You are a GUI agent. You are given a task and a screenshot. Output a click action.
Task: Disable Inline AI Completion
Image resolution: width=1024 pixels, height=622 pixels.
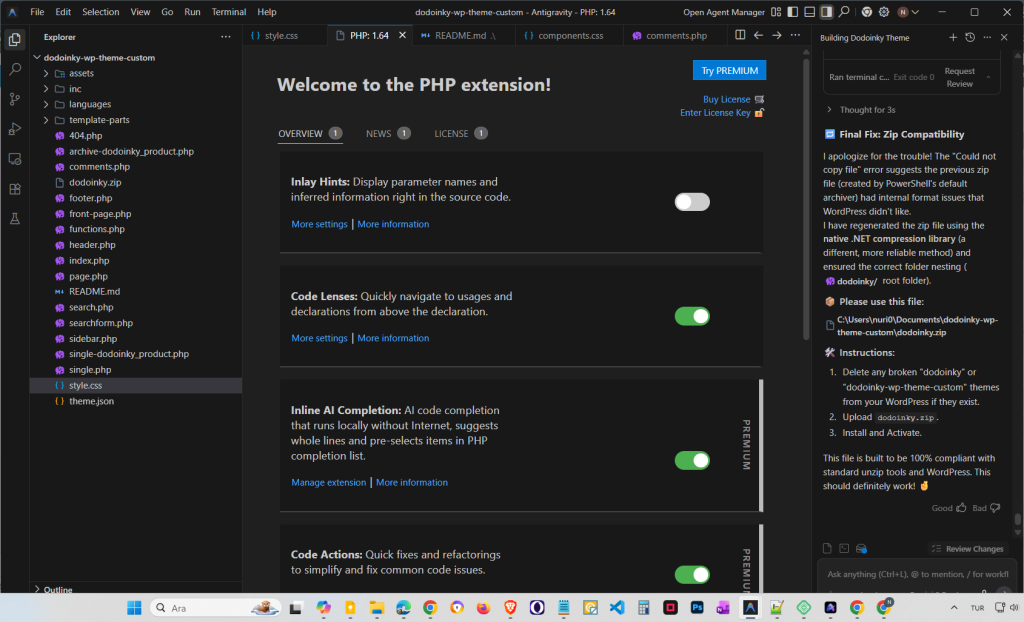point(692,460)
